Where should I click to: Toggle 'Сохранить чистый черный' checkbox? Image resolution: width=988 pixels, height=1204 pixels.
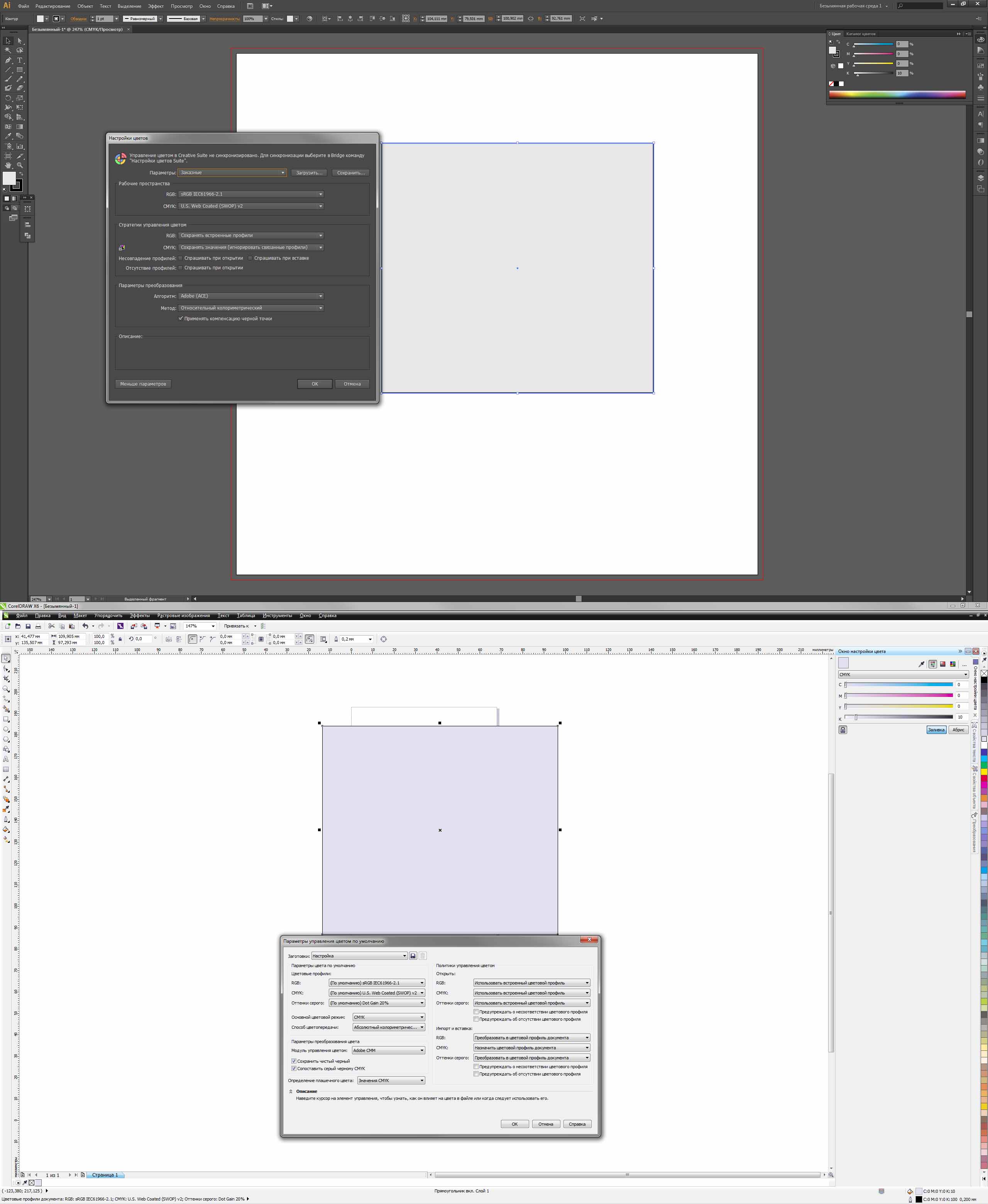294,1061
